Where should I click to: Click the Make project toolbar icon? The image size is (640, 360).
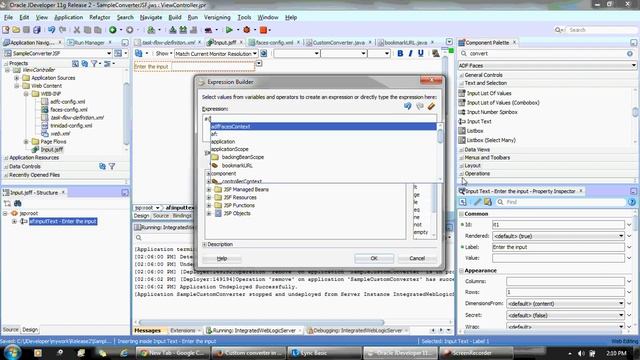(x=173, y=30)
